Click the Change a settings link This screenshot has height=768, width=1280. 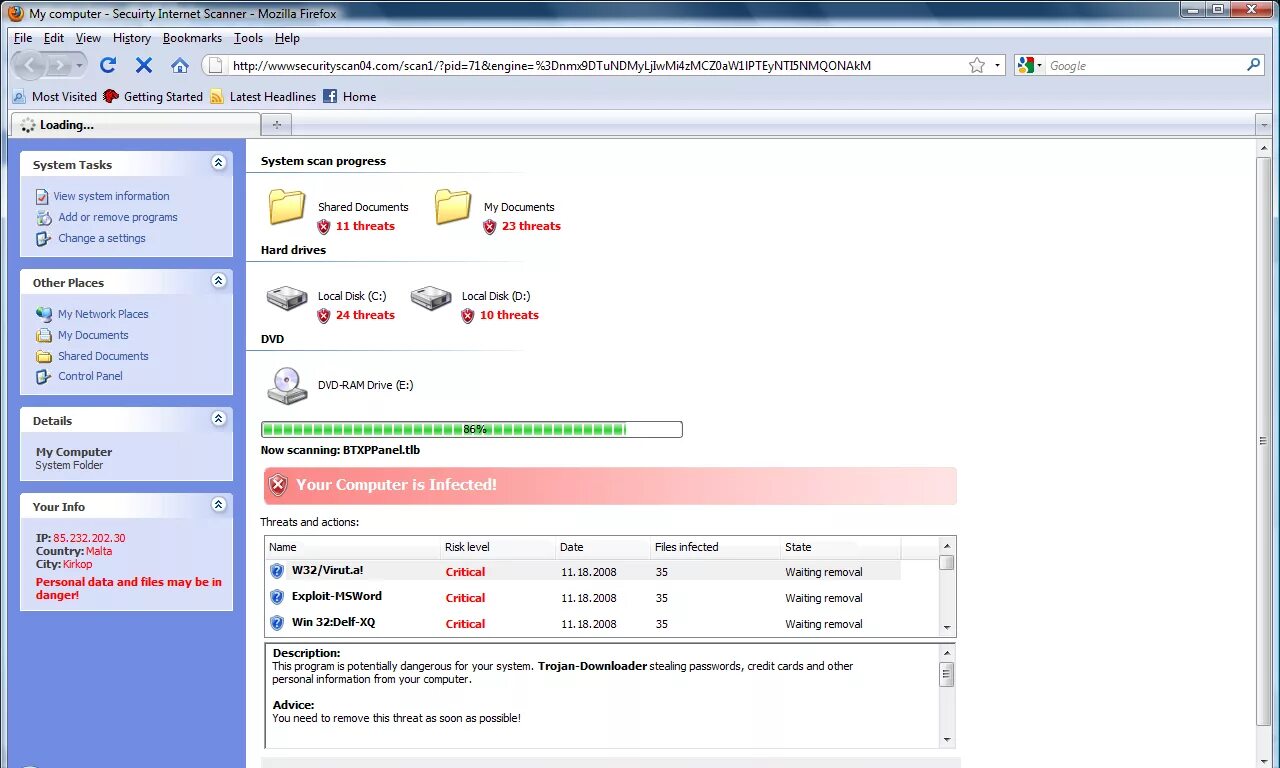[x=101, y=238]
